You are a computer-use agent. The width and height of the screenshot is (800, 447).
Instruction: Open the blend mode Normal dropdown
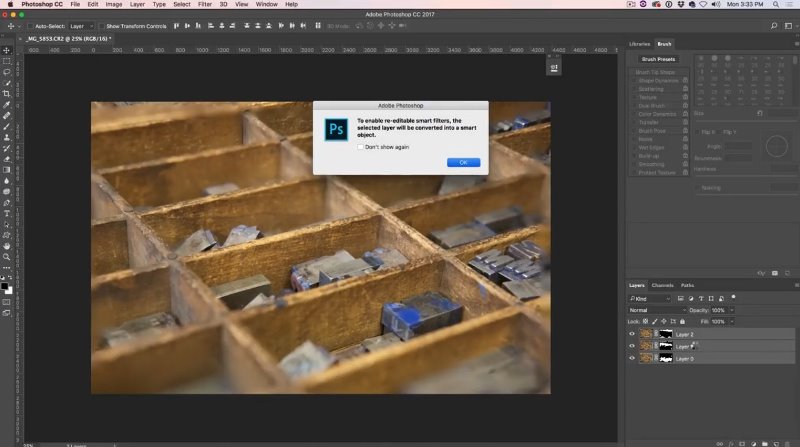(x=657, y=310)
